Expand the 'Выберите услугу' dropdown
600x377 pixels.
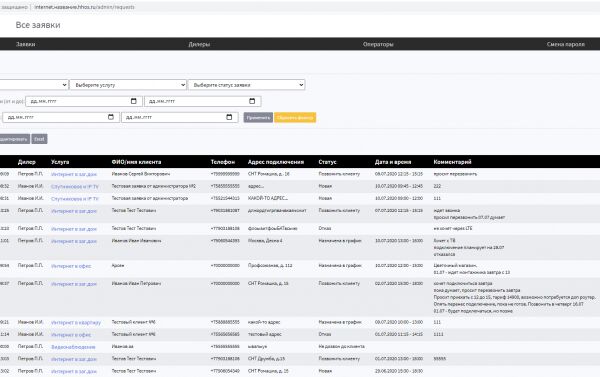tap(128, 85)
